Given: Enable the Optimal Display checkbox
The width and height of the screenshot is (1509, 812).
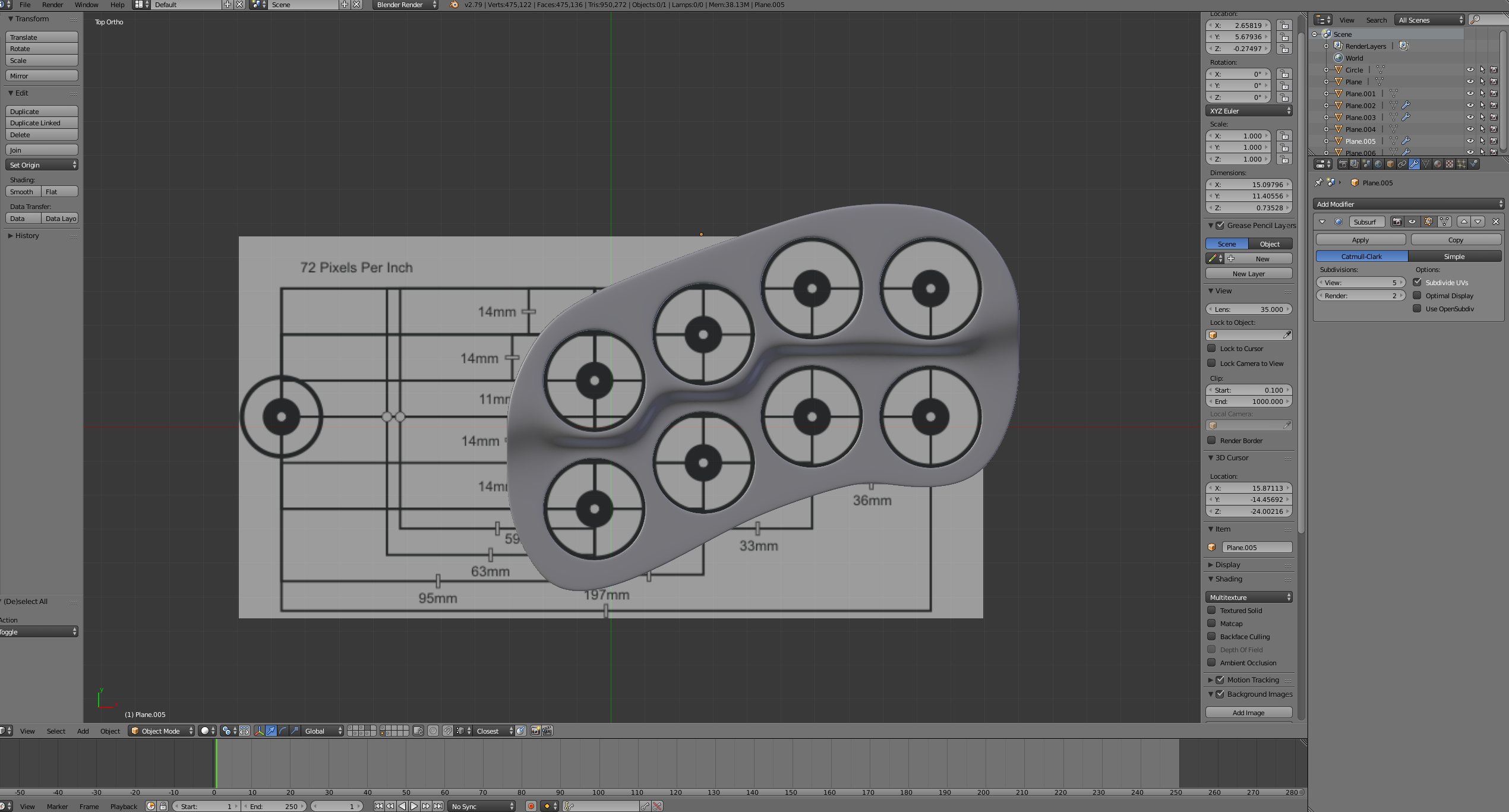Looking at the screenshot, I should [1417, 295].
